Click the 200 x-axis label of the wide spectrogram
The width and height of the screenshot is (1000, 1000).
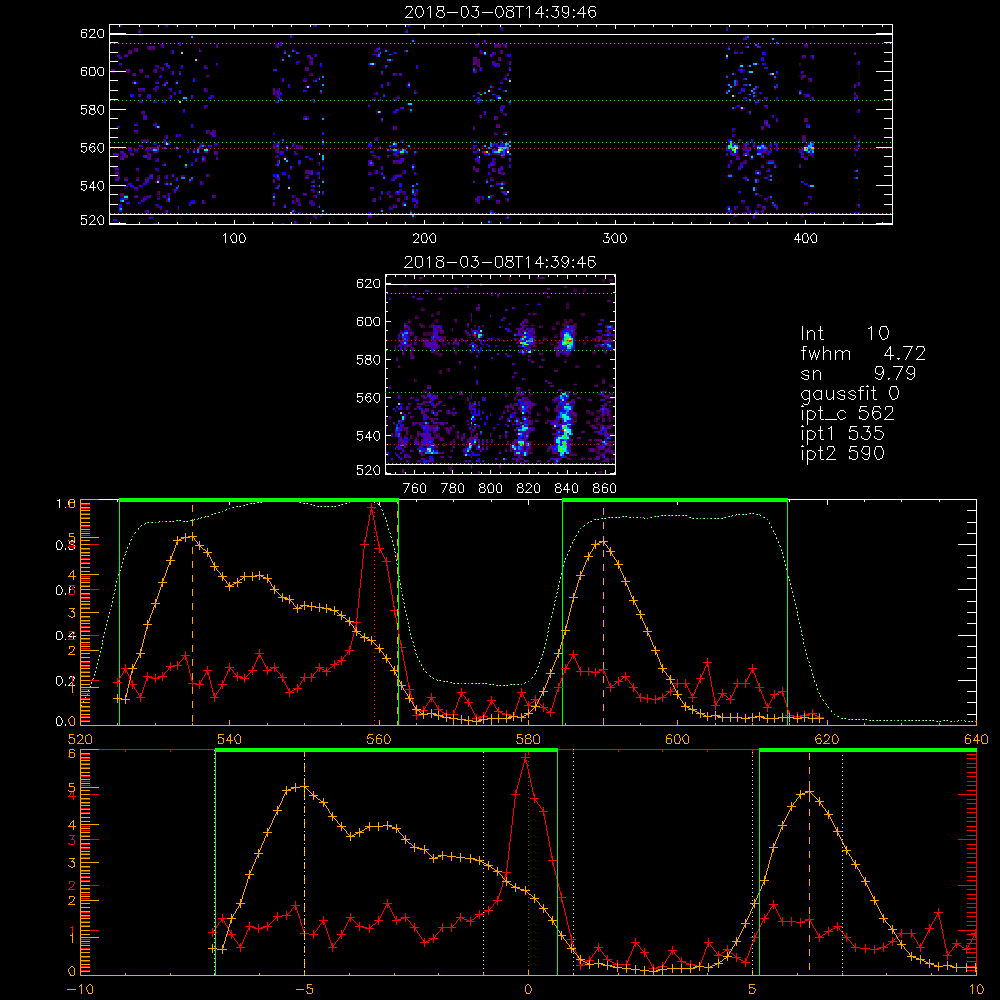coord(424,239)
